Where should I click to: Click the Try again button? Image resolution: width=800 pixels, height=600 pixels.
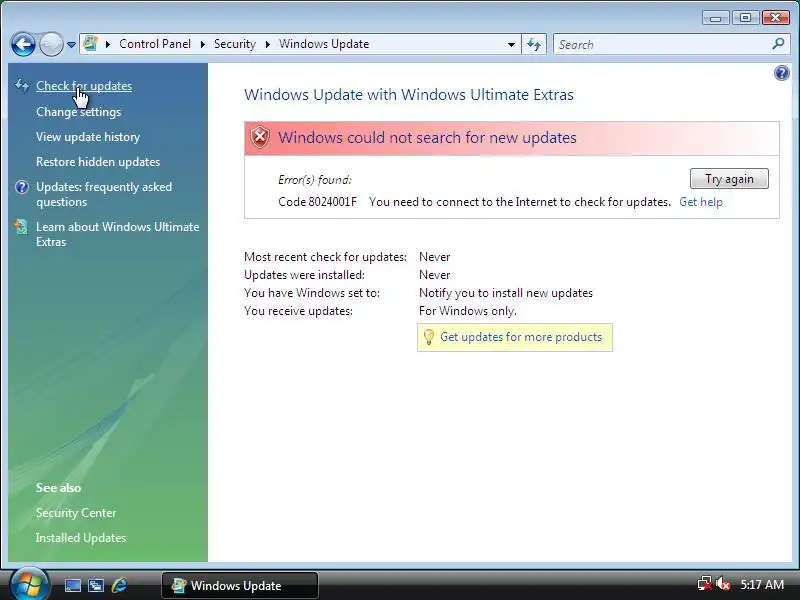(729, 179)
